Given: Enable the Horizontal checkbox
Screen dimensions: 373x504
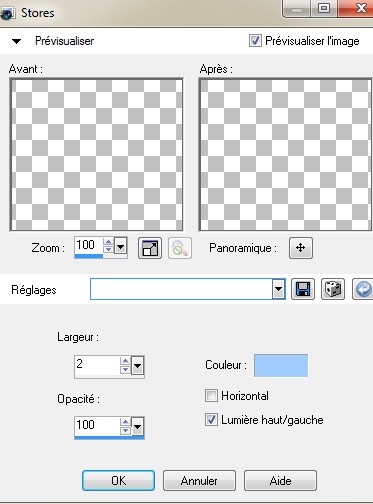Looking at the screenshot, I should (x=211, y=396).
